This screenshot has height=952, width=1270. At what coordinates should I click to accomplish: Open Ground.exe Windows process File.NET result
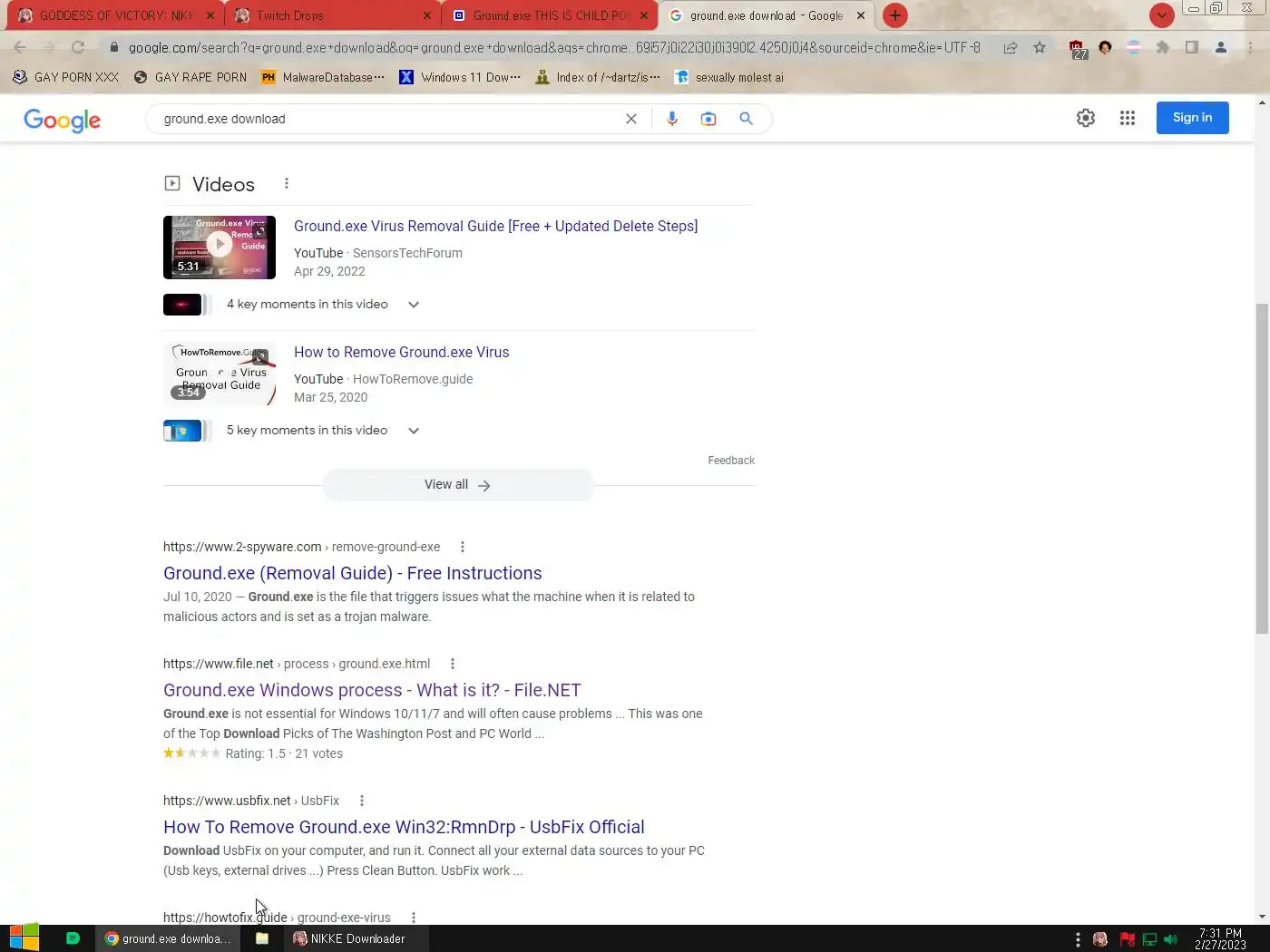[372, 690]
